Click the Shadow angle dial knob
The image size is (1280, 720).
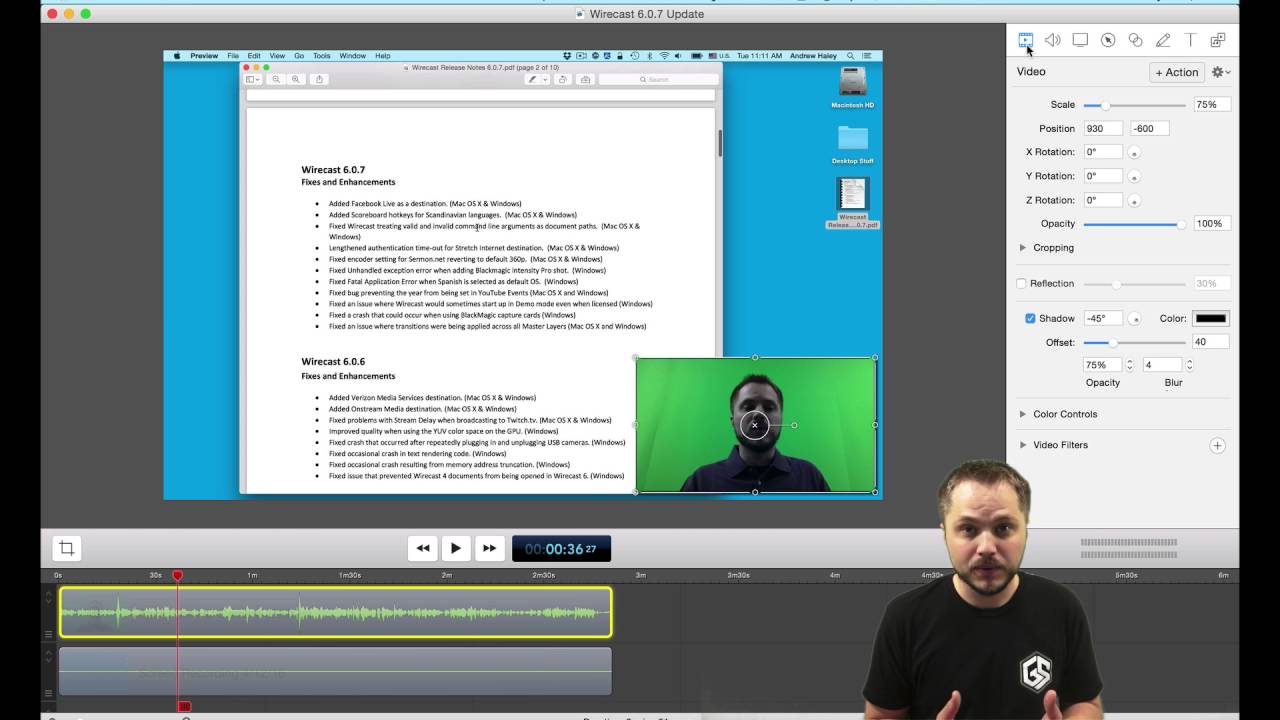point(1135,319)
